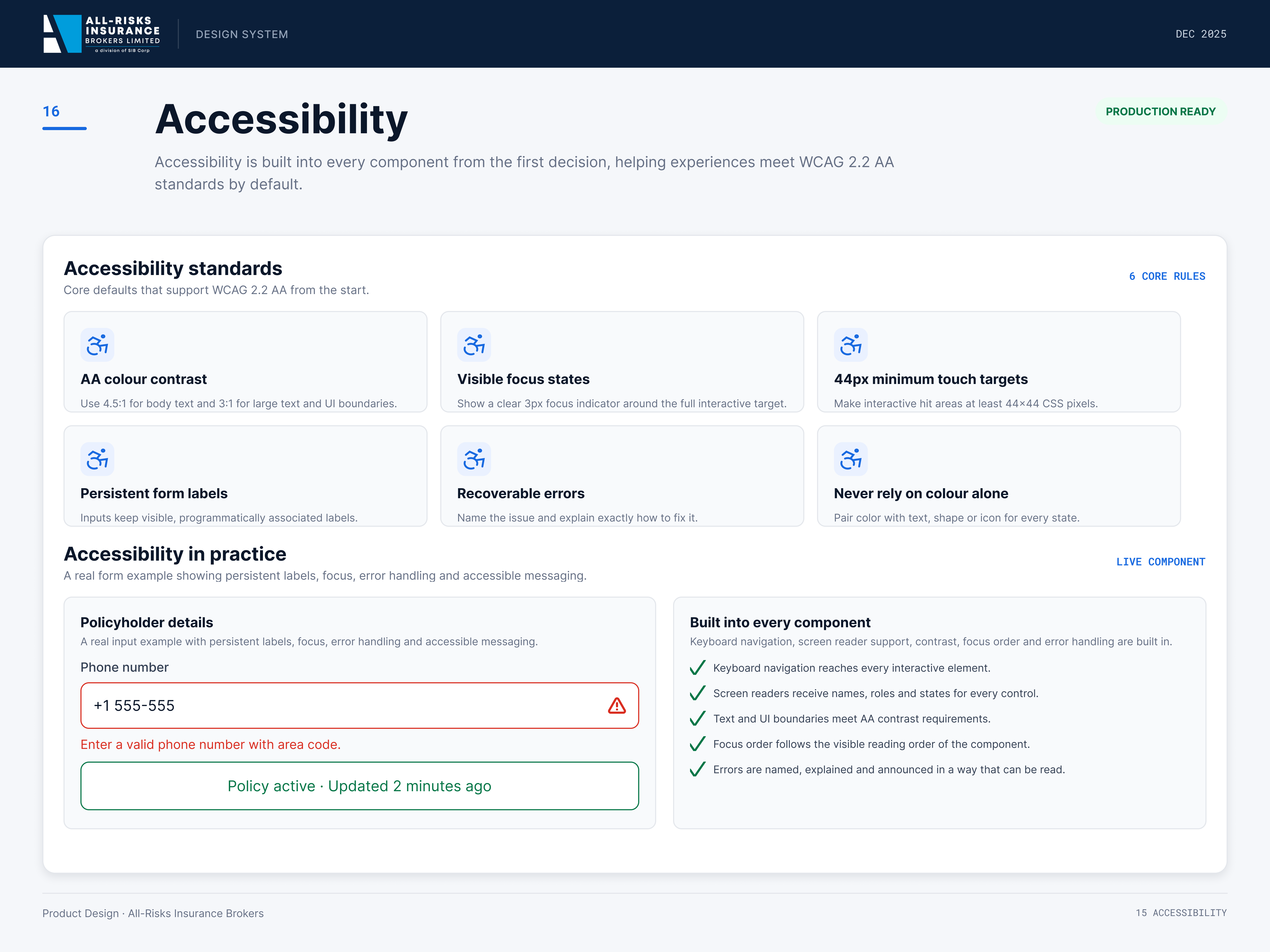Click the Phone number input field
This screenshot has height=952, width=1270.
pos(359,705)
